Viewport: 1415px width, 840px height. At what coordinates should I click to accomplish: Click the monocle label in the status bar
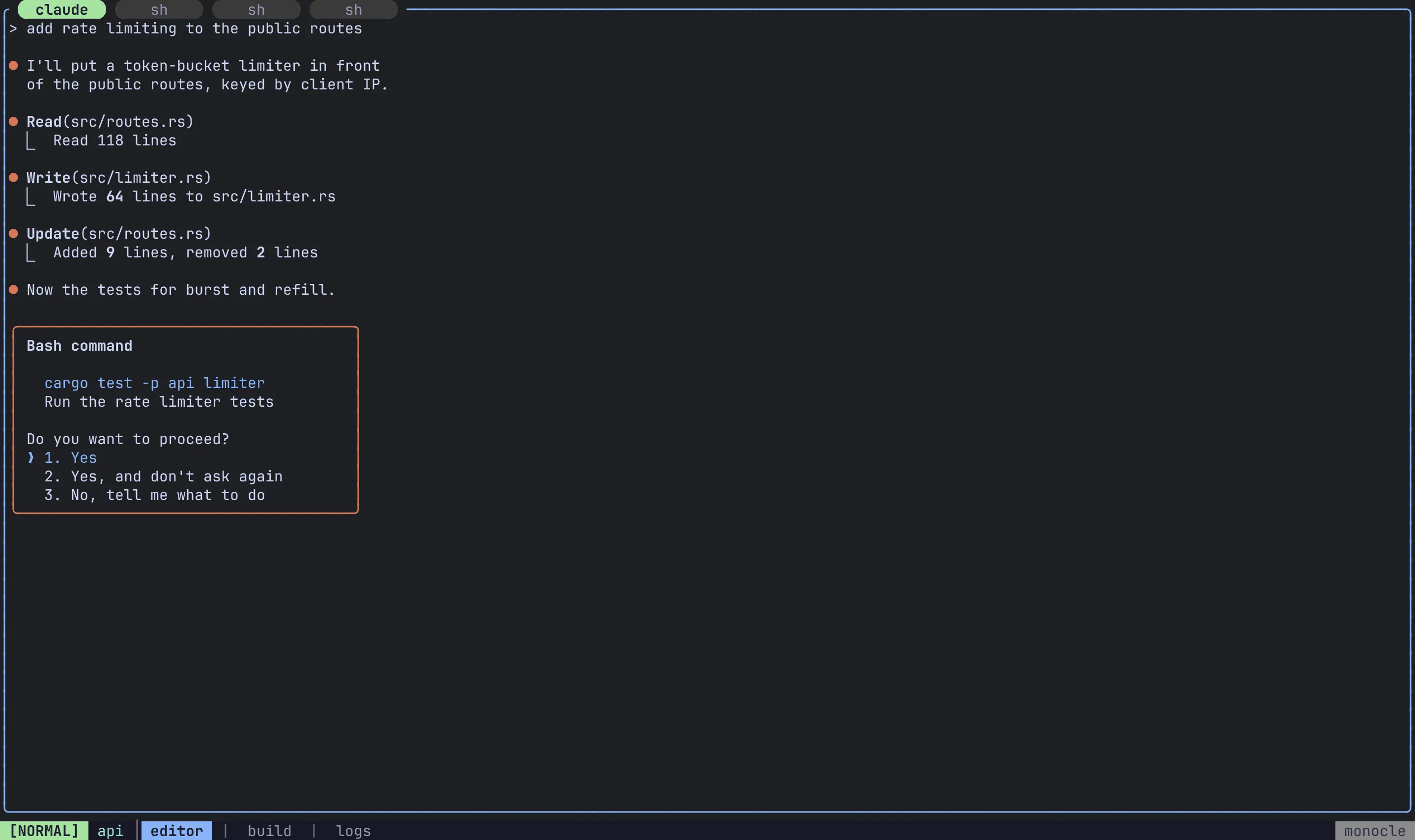(x=1375, y=830)
